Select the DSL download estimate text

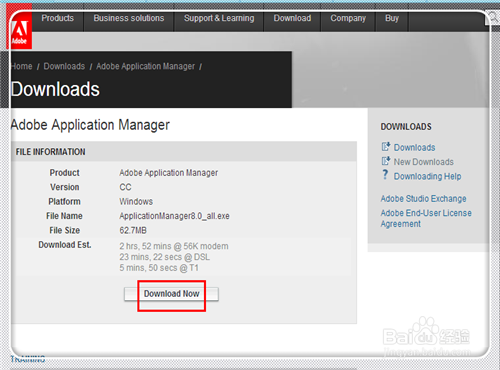click(x=165, y=257)
